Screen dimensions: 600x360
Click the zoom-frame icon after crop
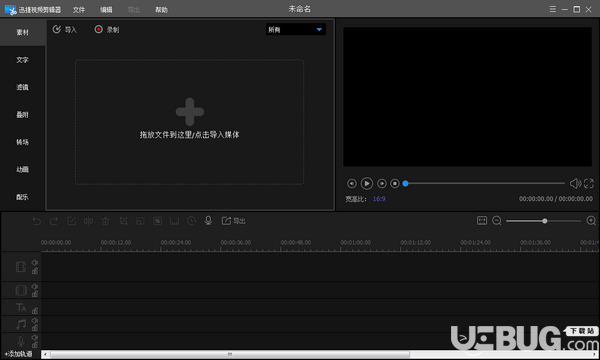point(140,221)
